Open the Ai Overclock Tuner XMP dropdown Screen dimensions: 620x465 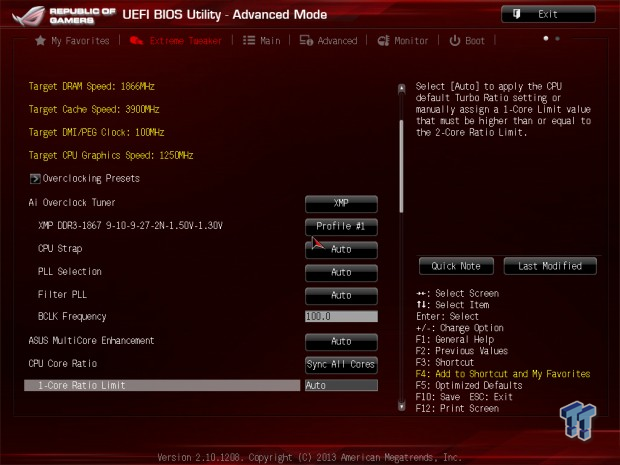[x=341, y=204]
